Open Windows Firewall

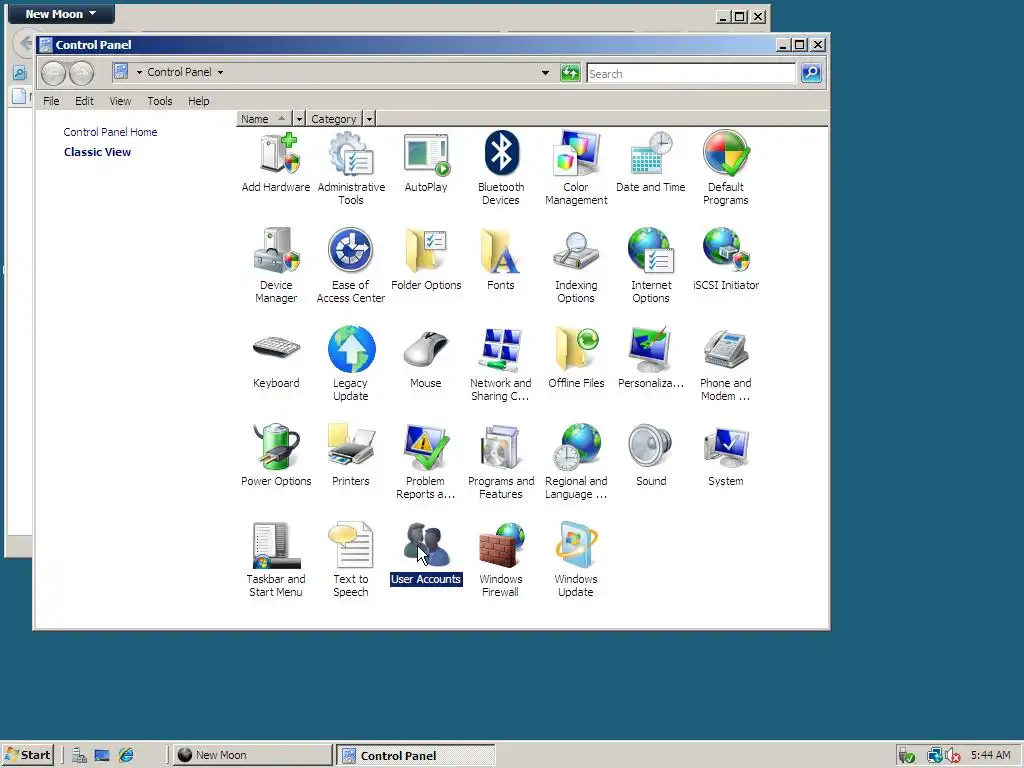[501, 560]
